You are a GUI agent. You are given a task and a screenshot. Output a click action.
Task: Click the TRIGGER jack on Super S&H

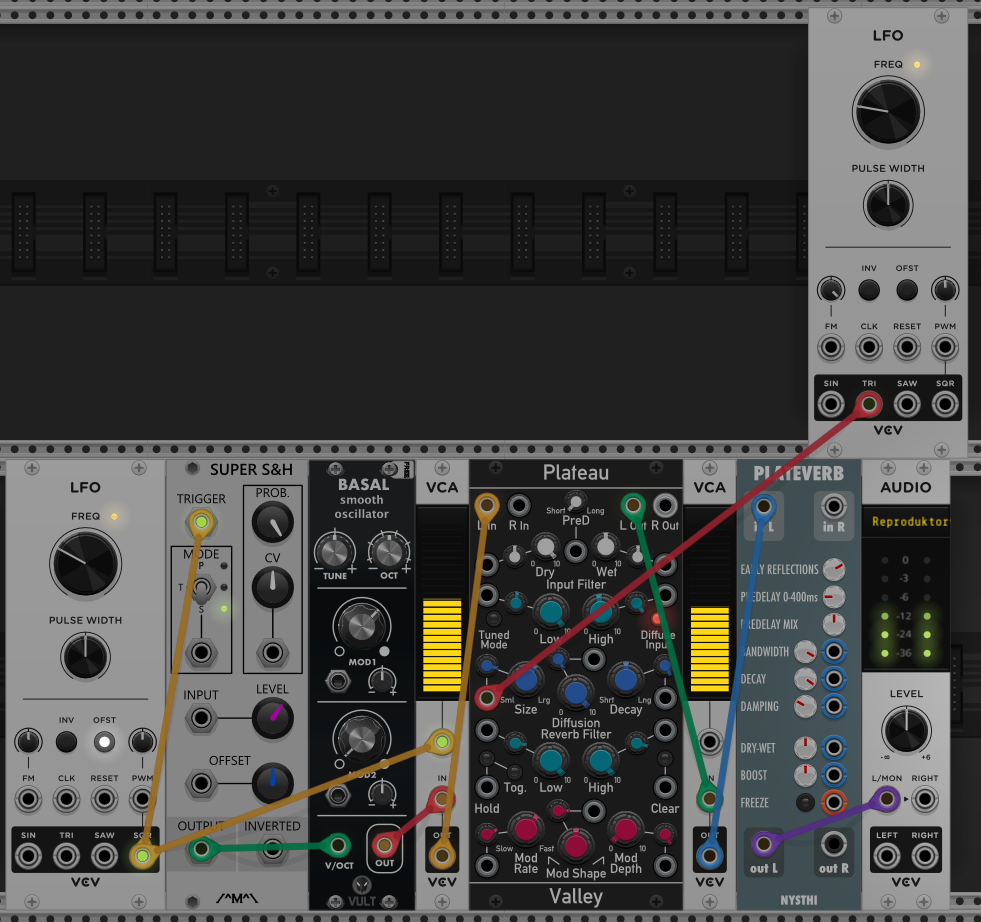click(x=201, y=522)
